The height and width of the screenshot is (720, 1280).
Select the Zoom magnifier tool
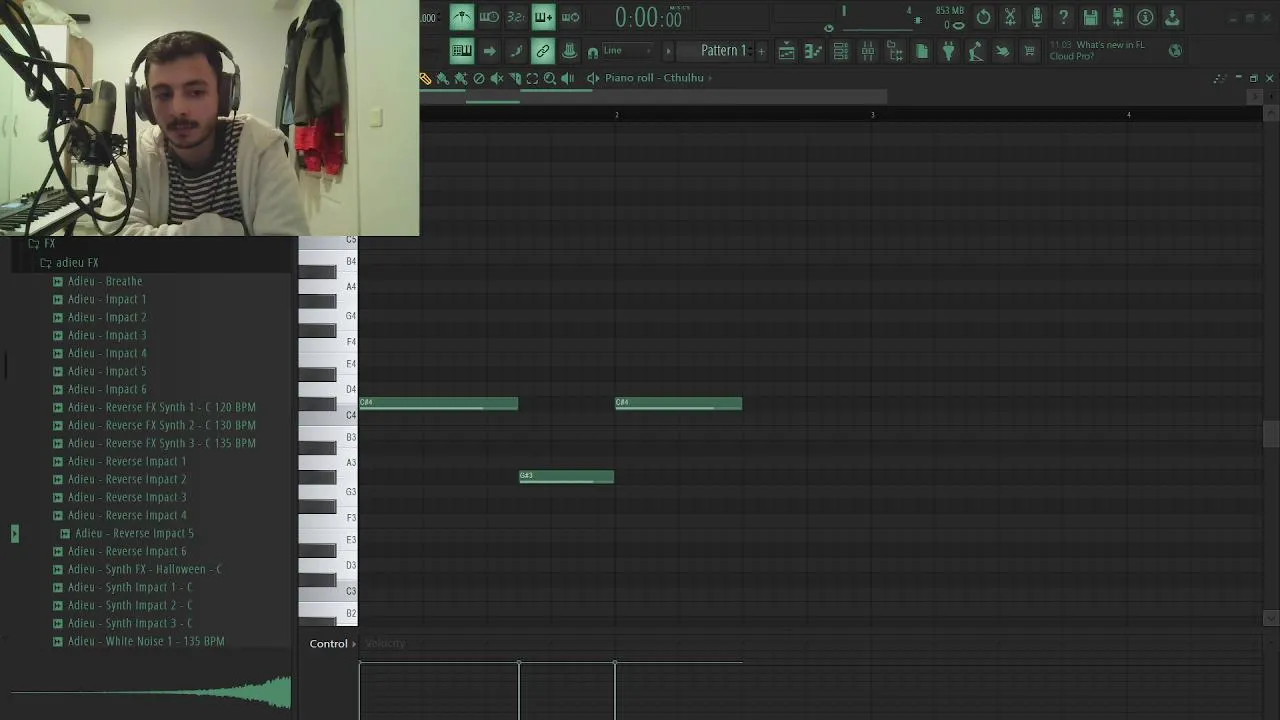pyautogui.click(x=550, y=78)
